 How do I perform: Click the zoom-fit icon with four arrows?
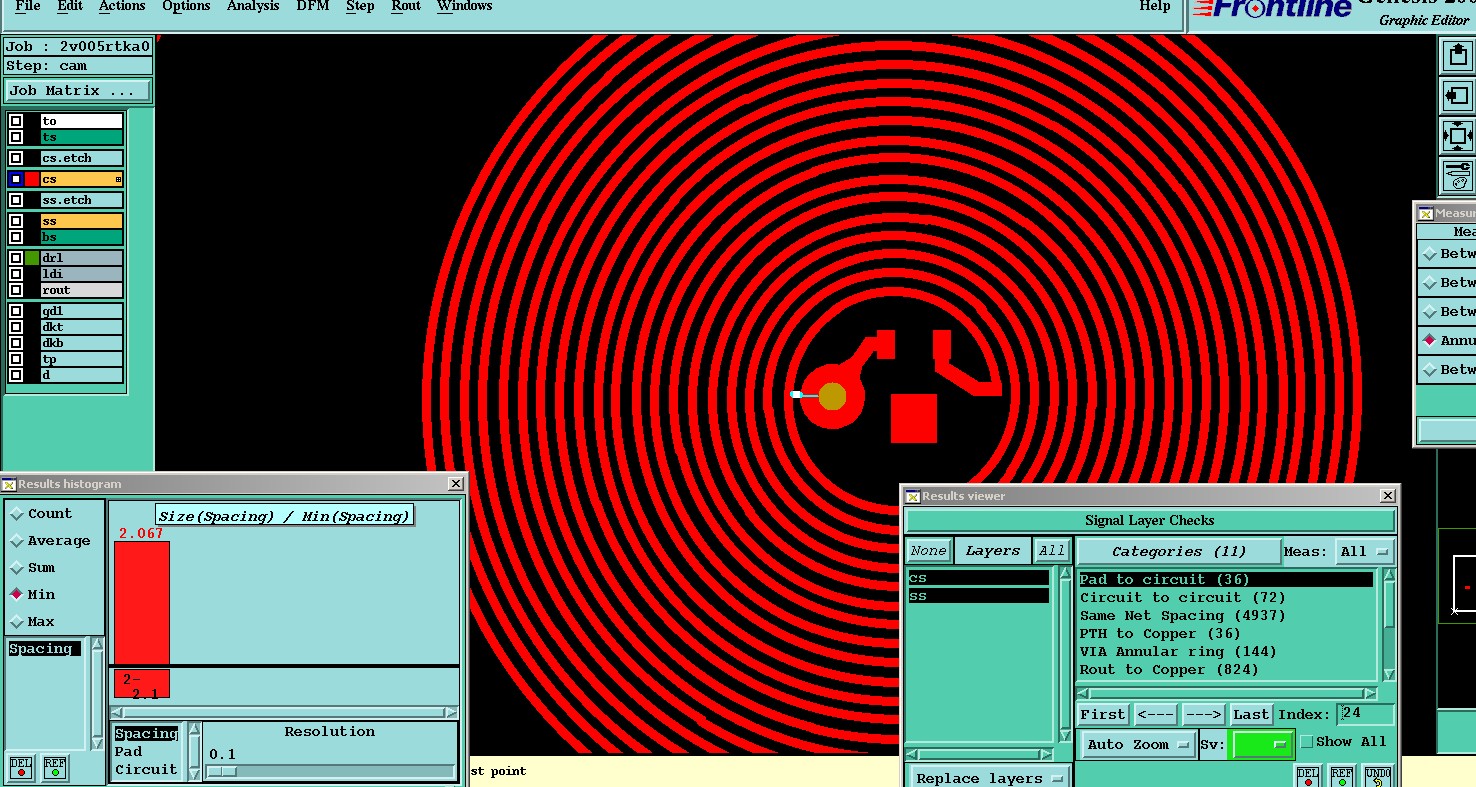pos(1457,136)
